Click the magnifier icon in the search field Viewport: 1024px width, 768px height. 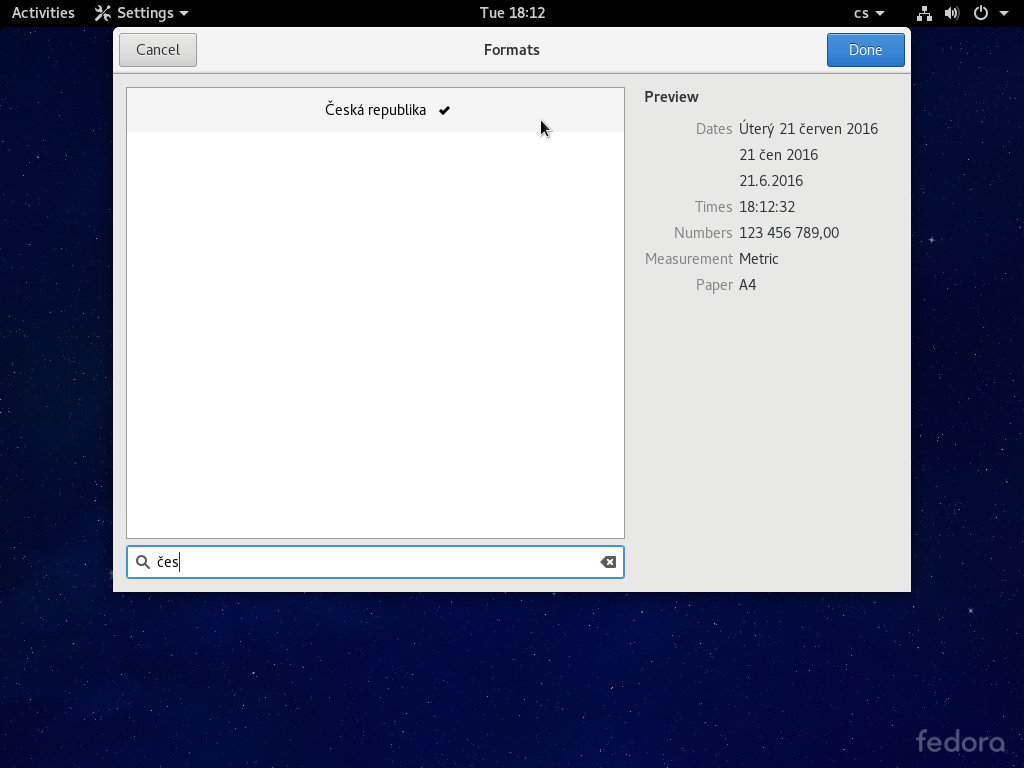pos(143,562)
